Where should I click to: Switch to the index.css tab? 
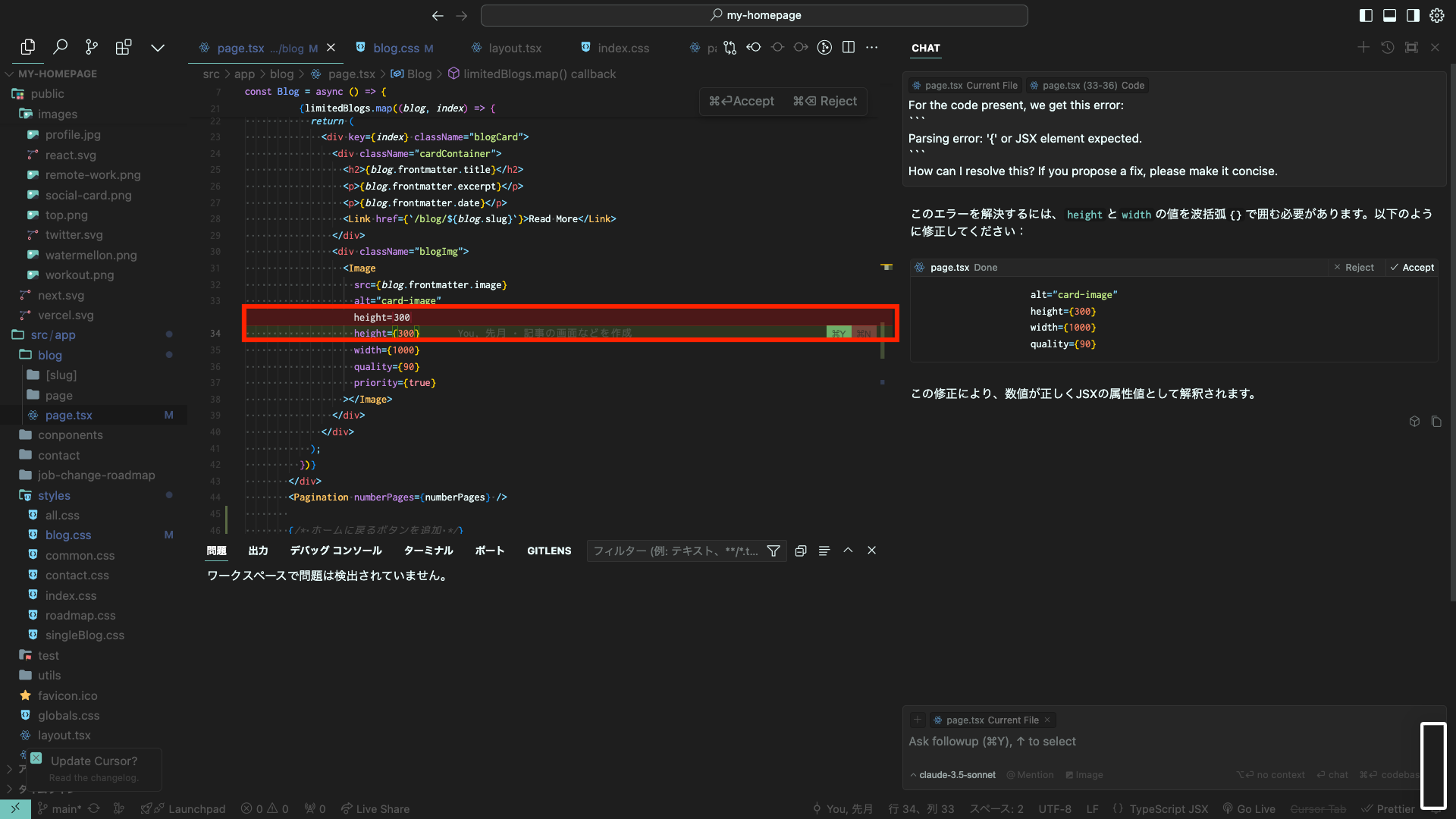point(615,48)
